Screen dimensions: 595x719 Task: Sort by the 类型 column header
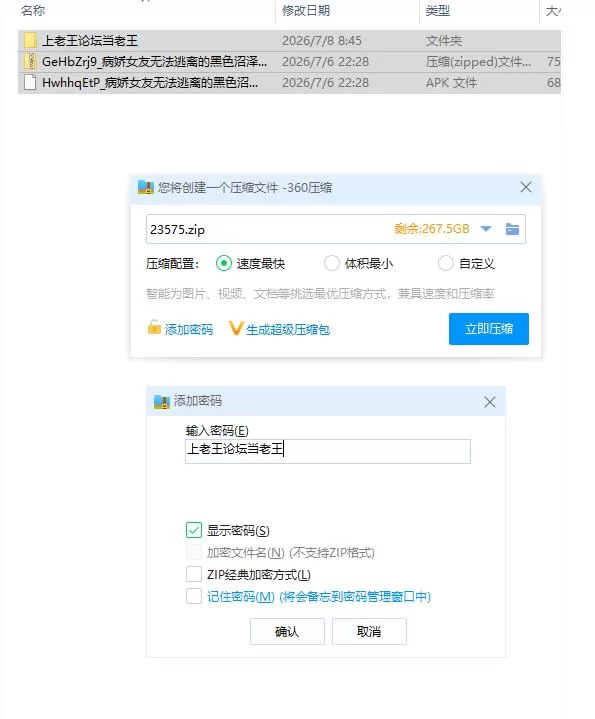437,10
